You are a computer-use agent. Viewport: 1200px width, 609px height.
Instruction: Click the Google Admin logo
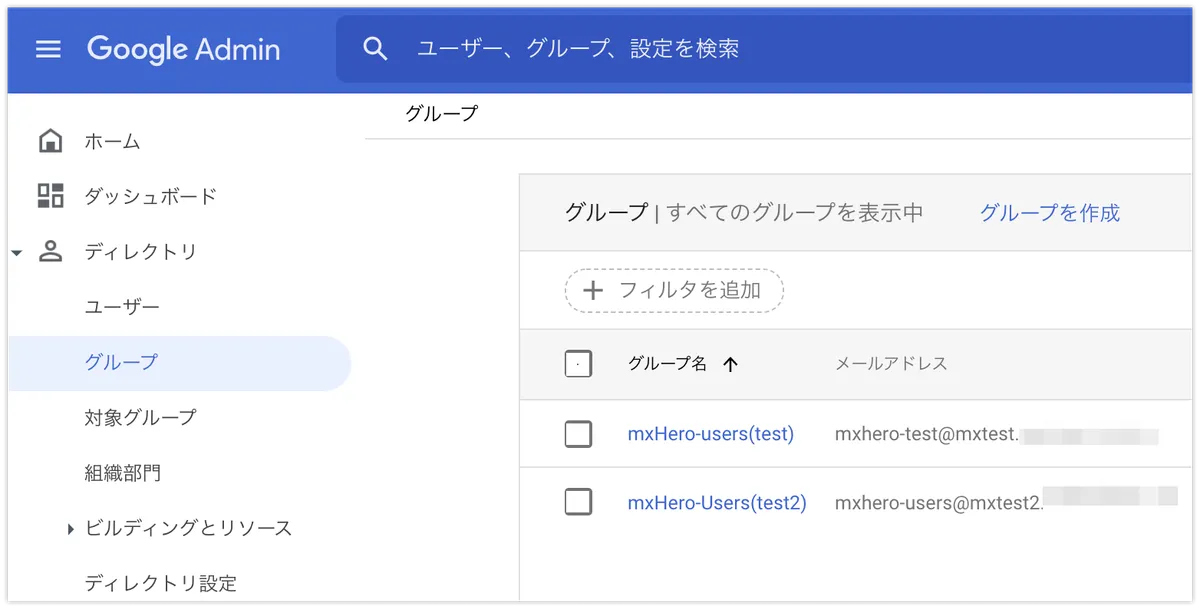[183, 49]
